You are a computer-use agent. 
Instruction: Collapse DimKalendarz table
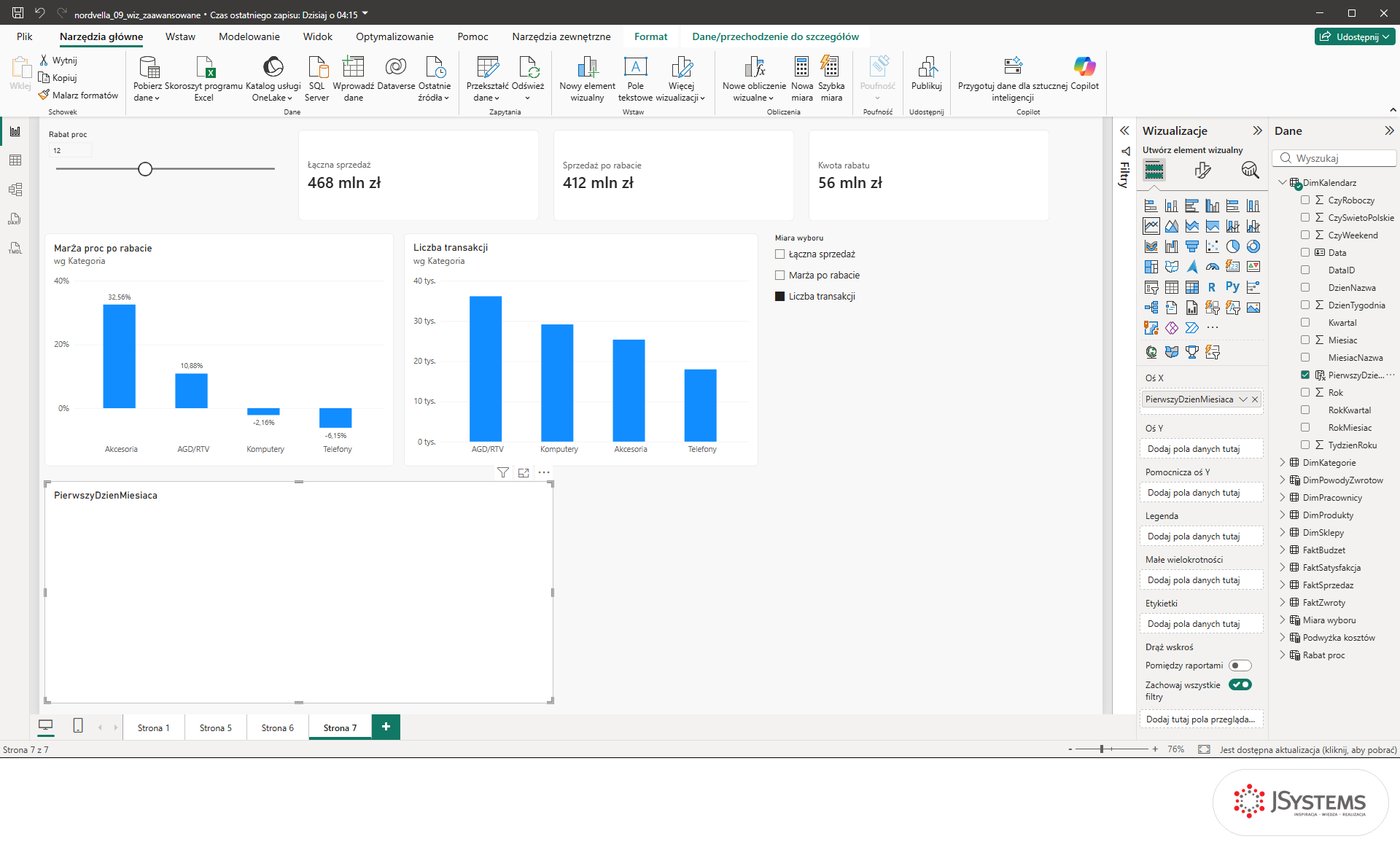coord(1283,183)
